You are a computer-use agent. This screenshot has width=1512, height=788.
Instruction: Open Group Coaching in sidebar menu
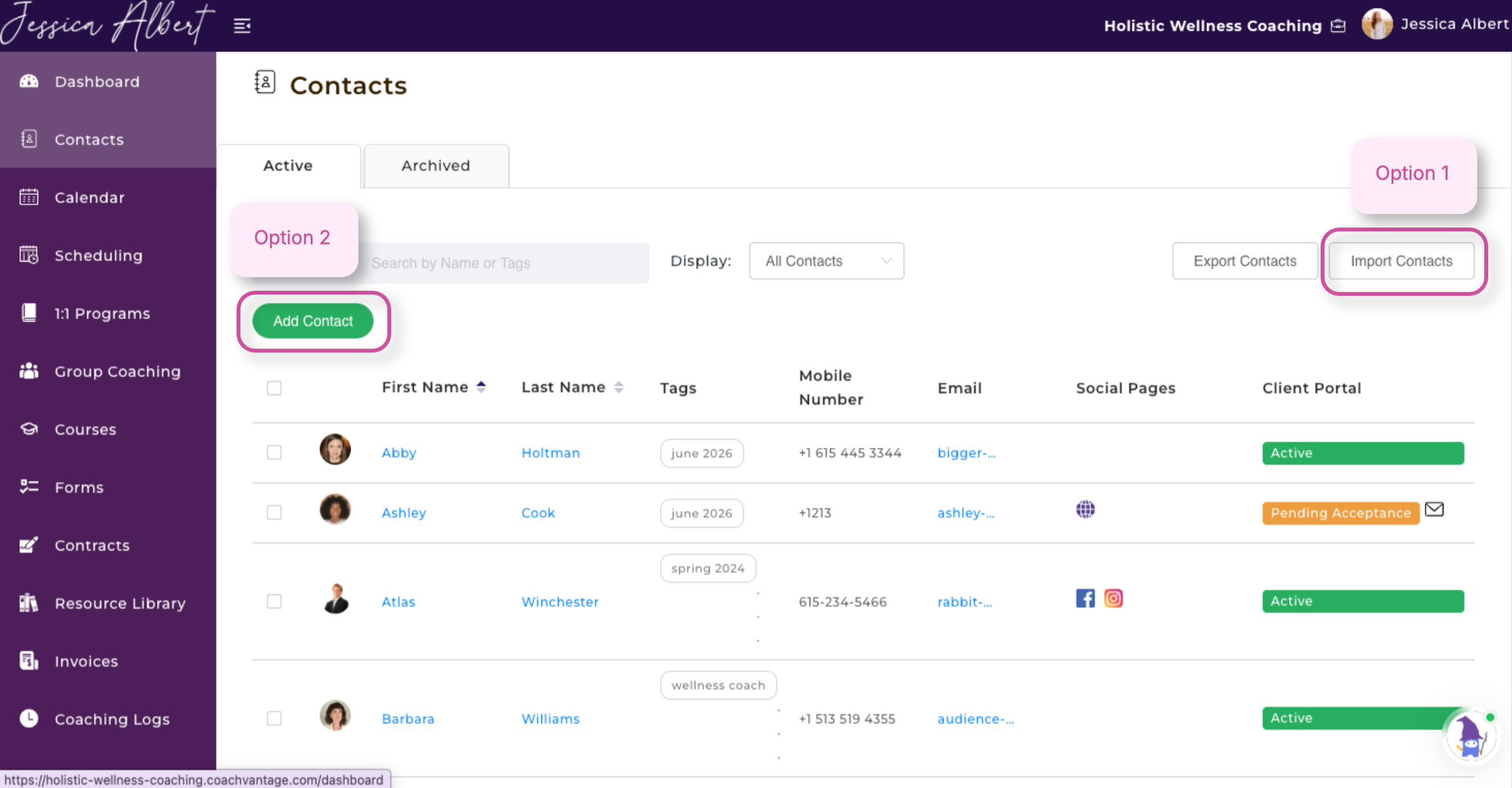(117, 372)
